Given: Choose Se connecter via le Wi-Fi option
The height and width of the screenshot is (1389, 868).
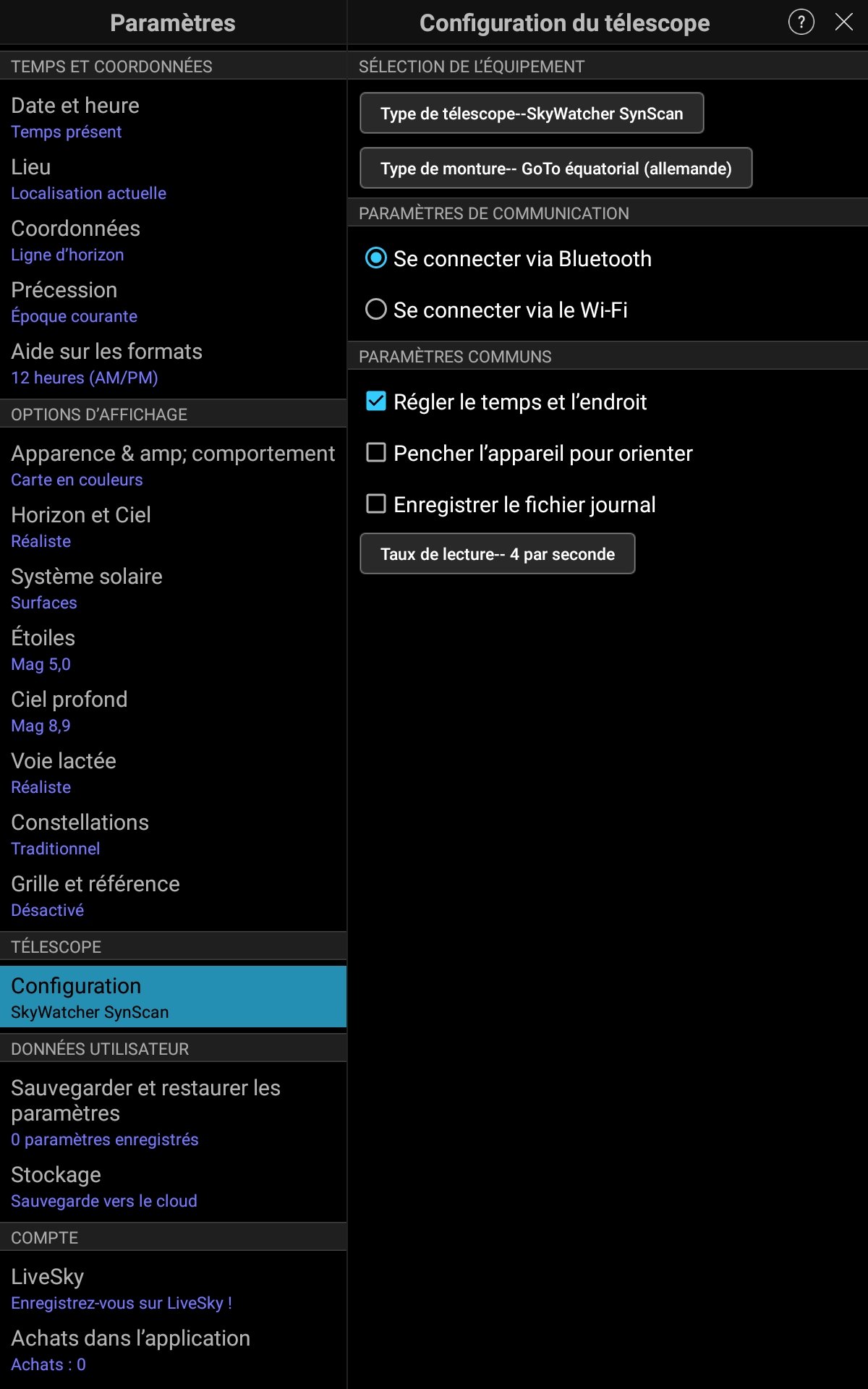Looking at the screenshot, I should click(376, 310).
